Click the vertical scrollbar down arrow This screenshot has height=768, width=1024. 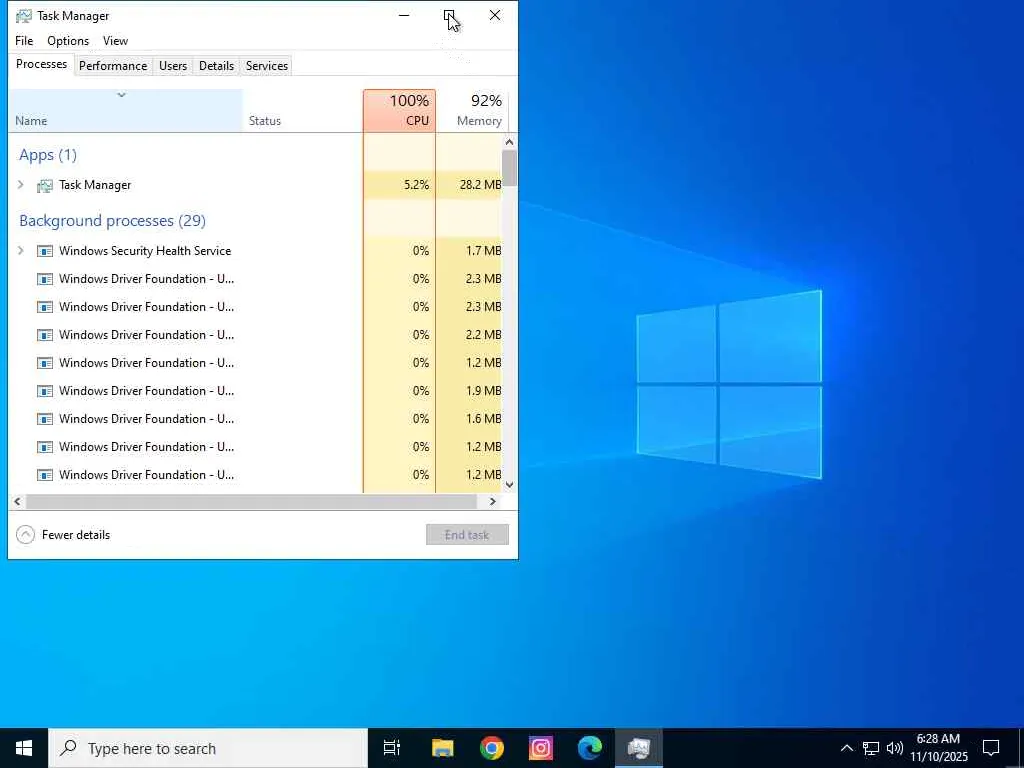(509, 485)
